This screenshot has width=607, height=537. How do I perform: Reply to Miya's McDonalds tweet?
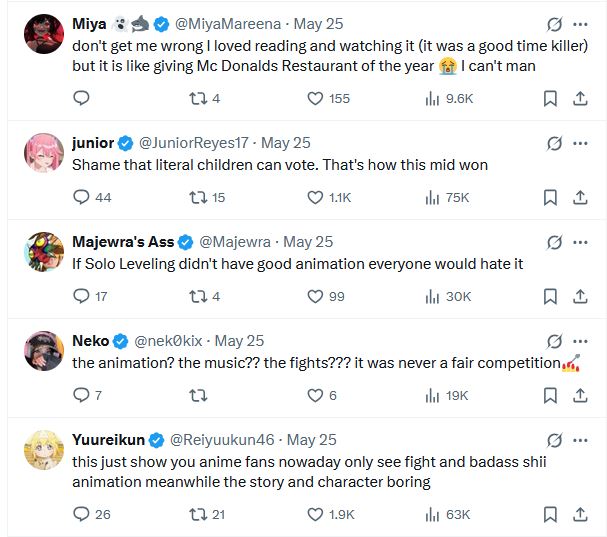click(x=82, y=98)
